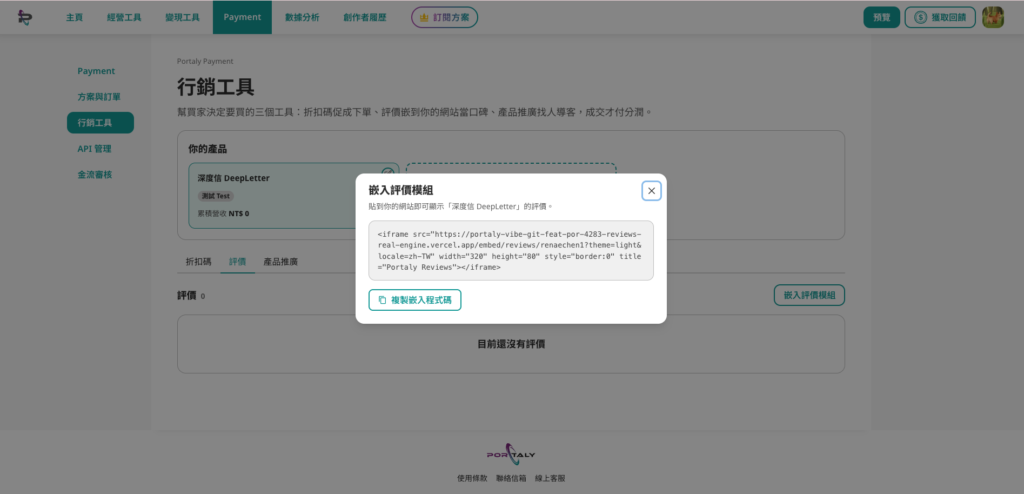Open the 使用條款 footer link
1024x494 pixels.
pos(472,478)
